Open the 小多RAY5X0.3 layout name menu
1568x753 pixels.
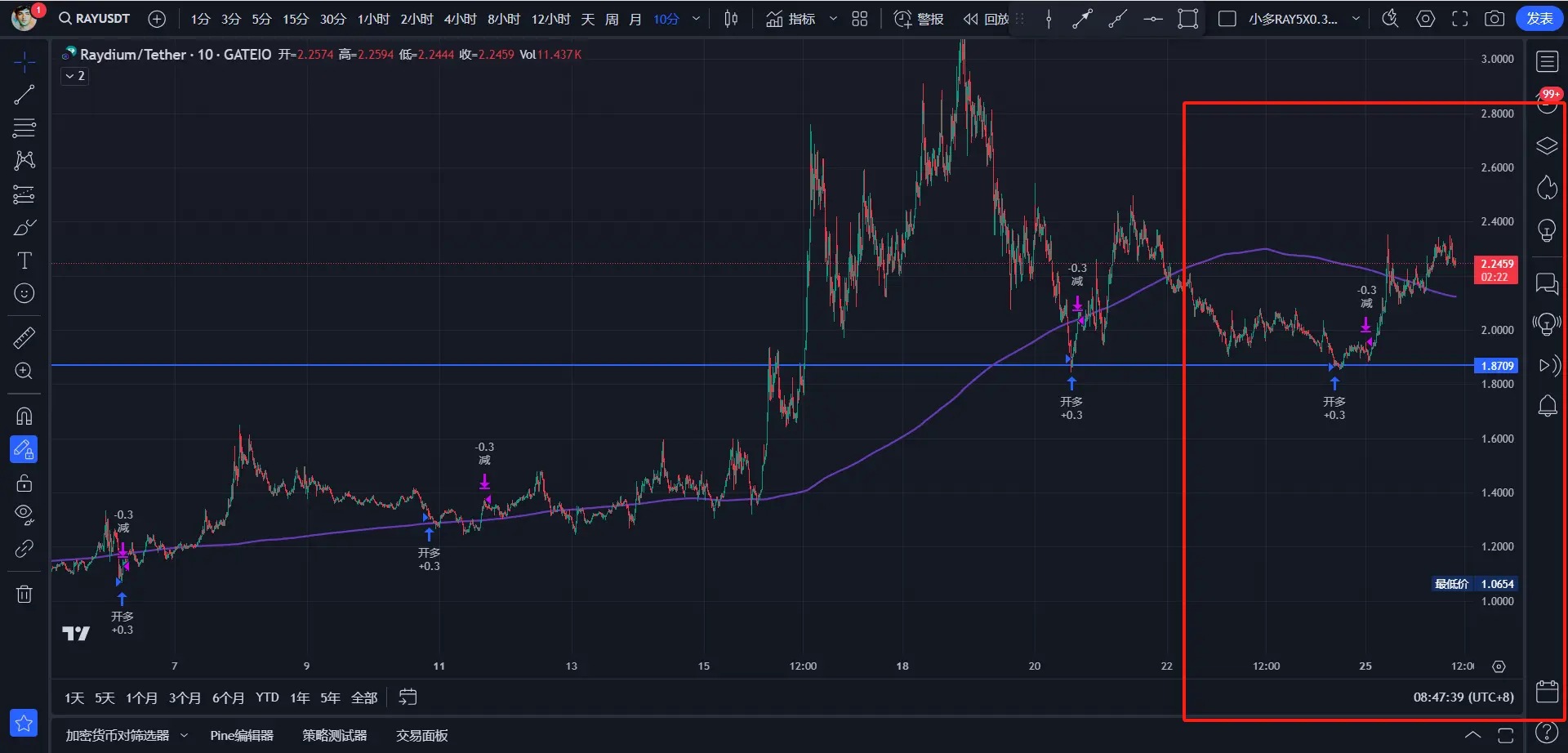pyautogui.click(x=1293, y=19)
